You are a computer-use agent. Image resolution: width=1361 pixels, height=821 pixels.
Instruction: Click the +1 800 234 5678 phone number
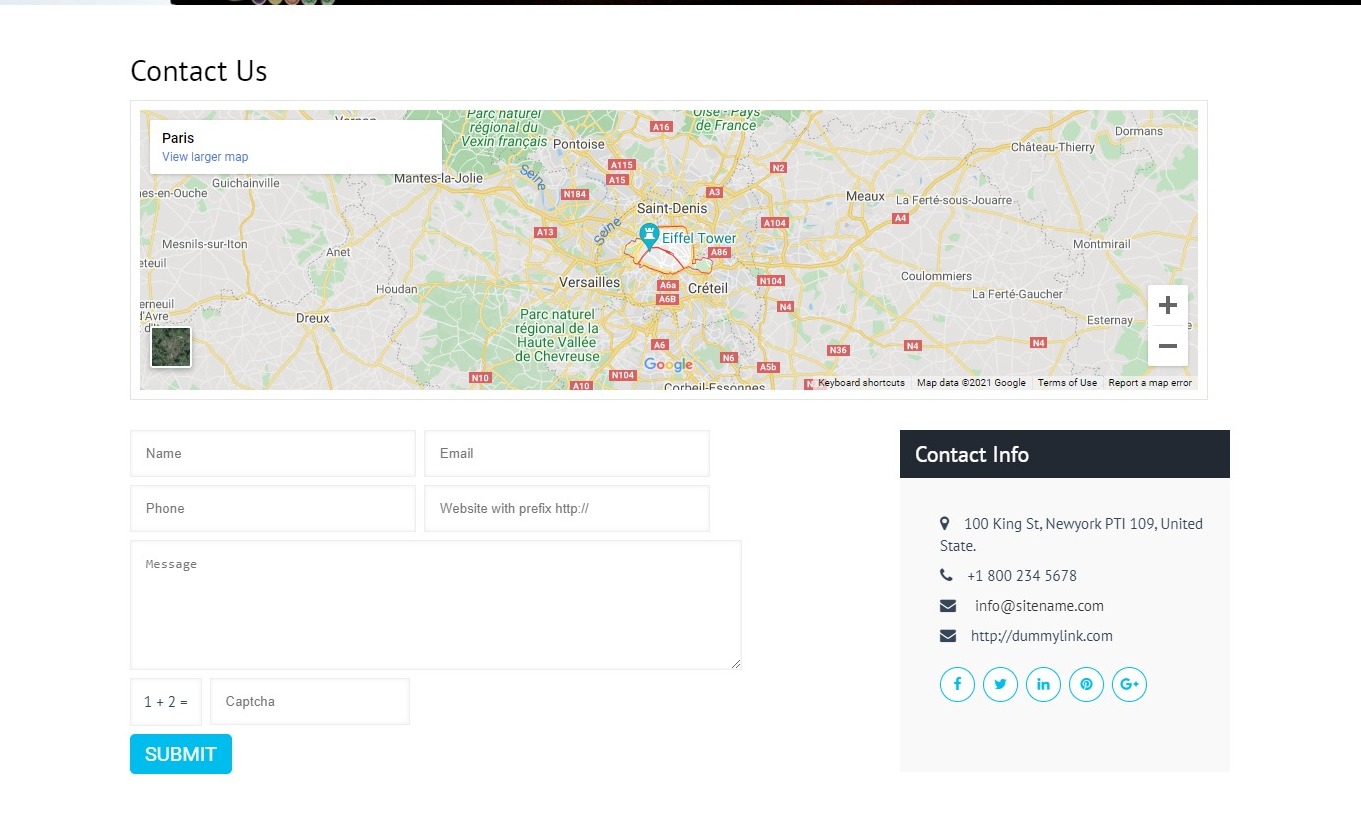(1022, 576)
